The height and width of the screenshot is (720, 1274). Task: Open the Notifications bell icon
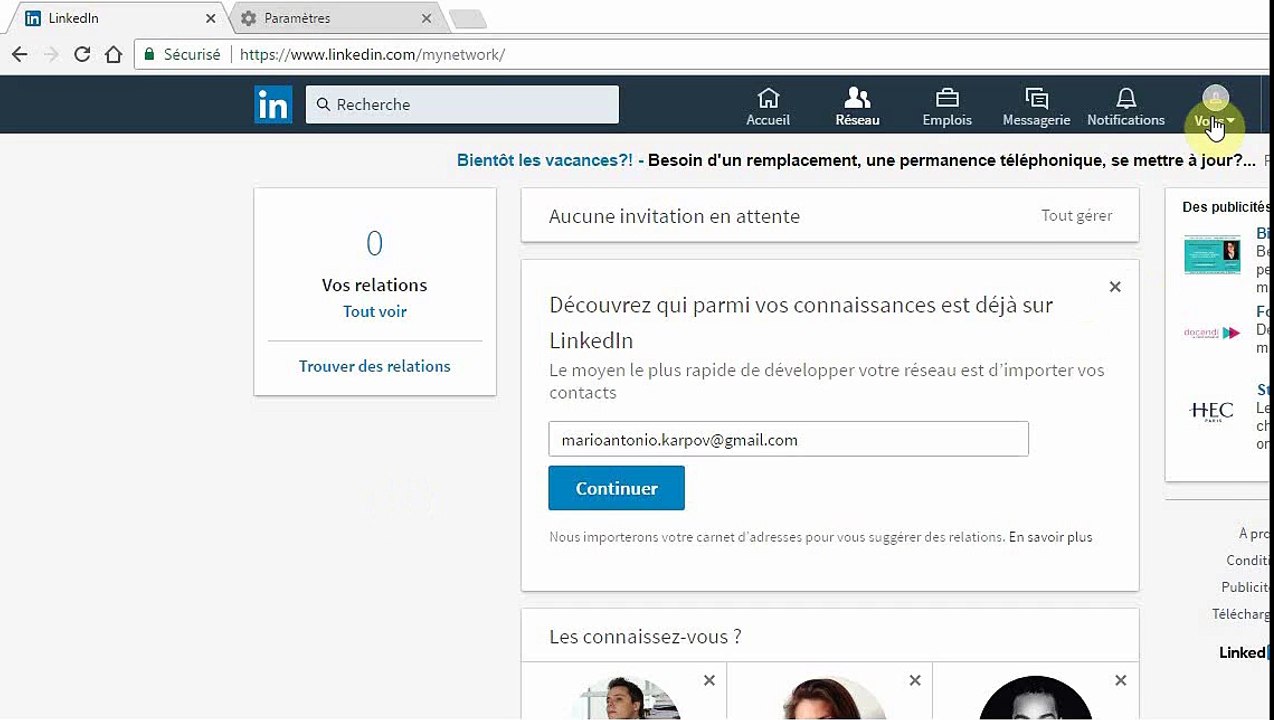pyautogui.click(x=1126, y=106)
